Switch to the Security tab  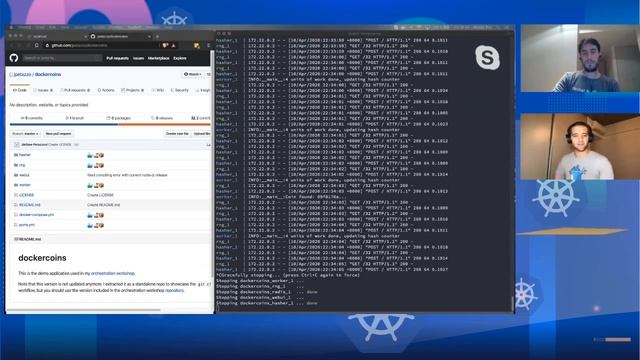(x=180, y=90)
